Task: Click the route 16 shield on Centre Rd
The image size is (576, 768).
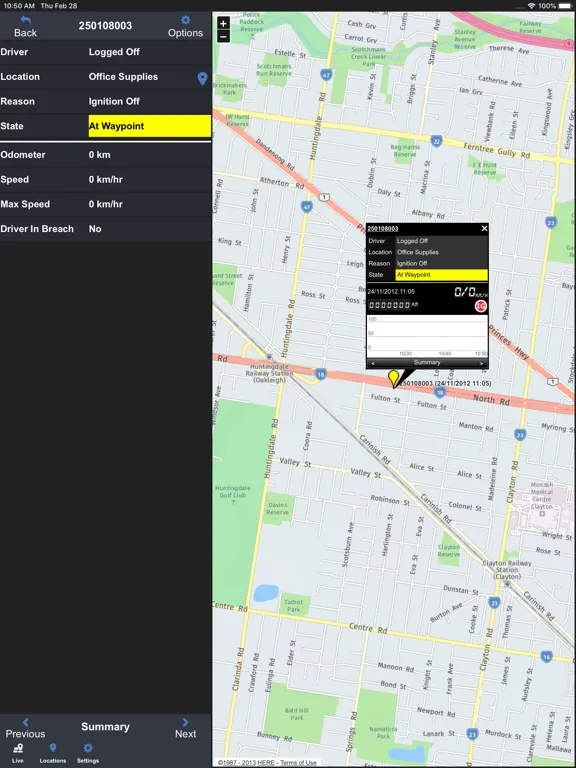Action: click(x=547, y=656)
